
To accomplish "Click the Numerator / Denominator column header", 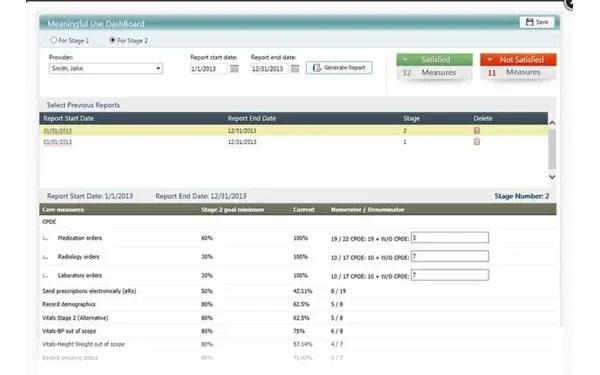I will click(x=367, y=210).
